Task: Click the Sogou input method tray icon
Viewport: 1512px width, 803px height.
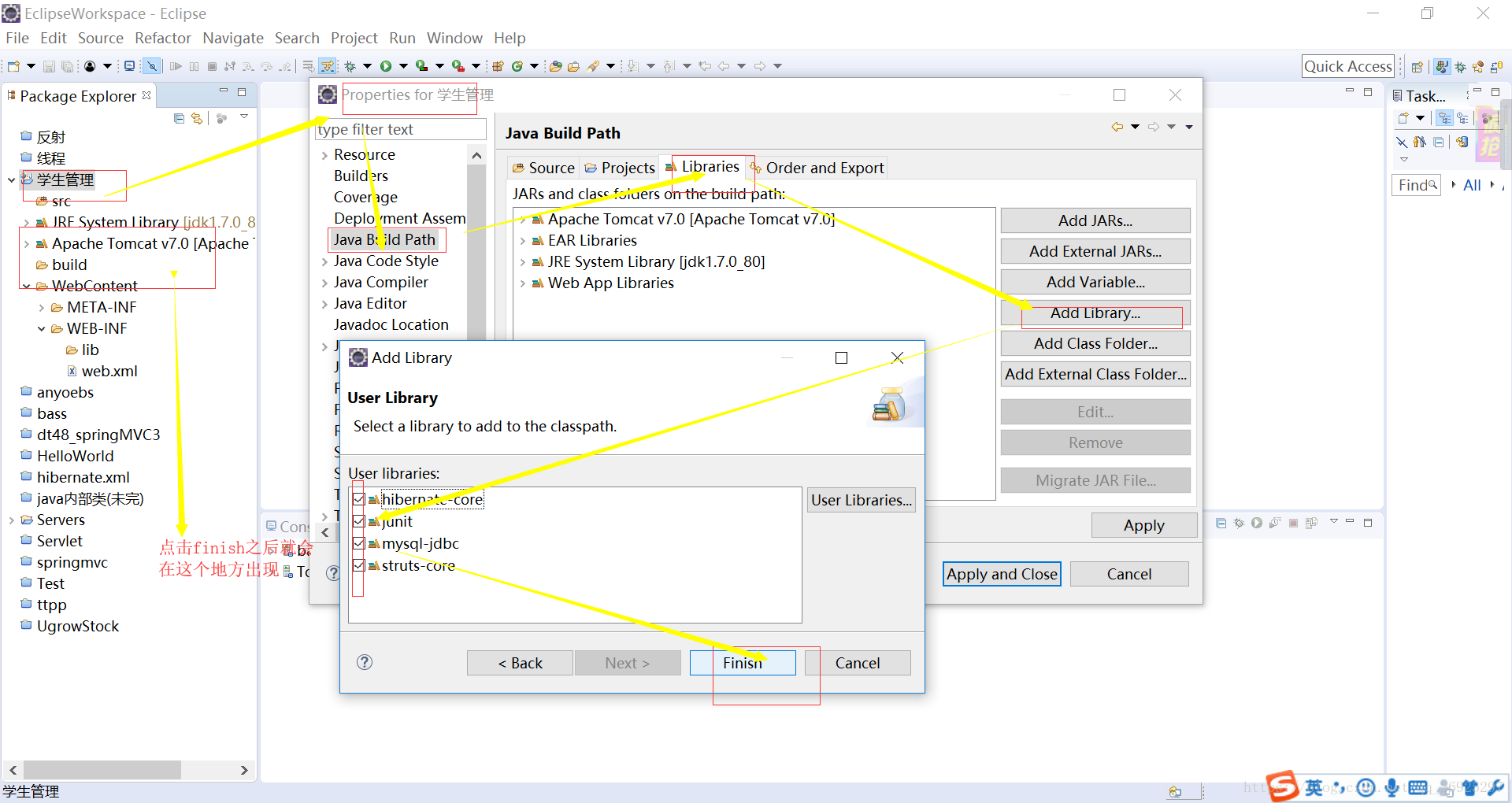Action: click(1283, 786)
